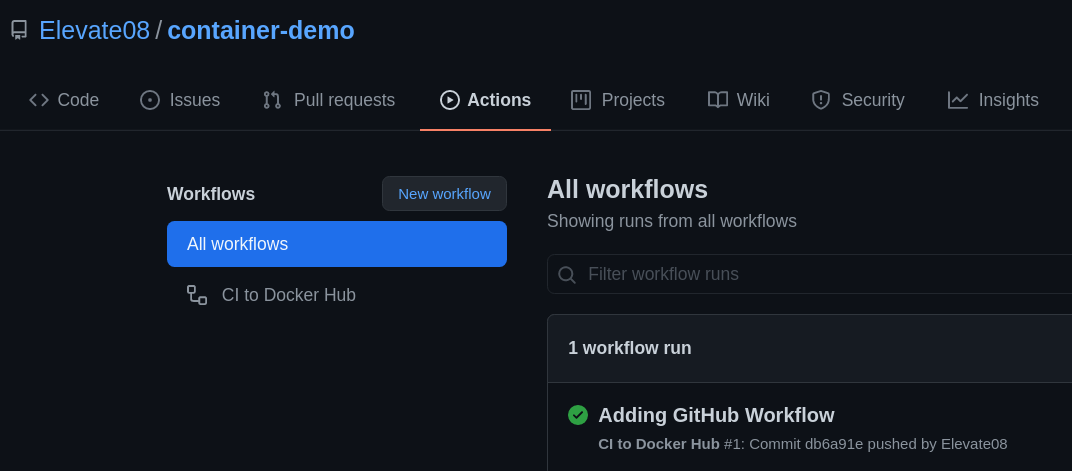Click the Actions play-circle icon

tap(450, 100)
